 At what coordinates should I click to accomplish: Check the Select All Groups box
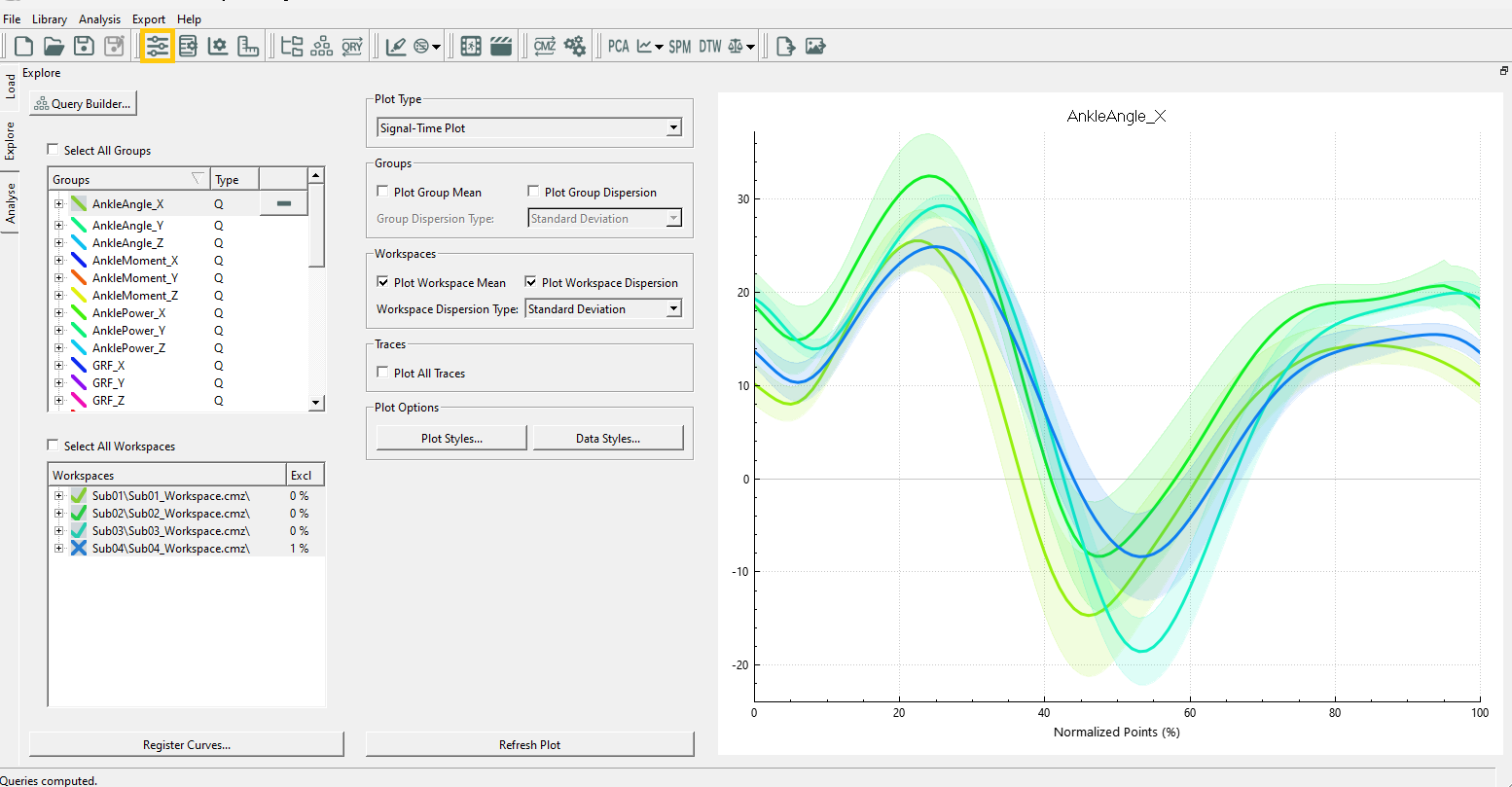pyautogui.click(x=54, y=150)
